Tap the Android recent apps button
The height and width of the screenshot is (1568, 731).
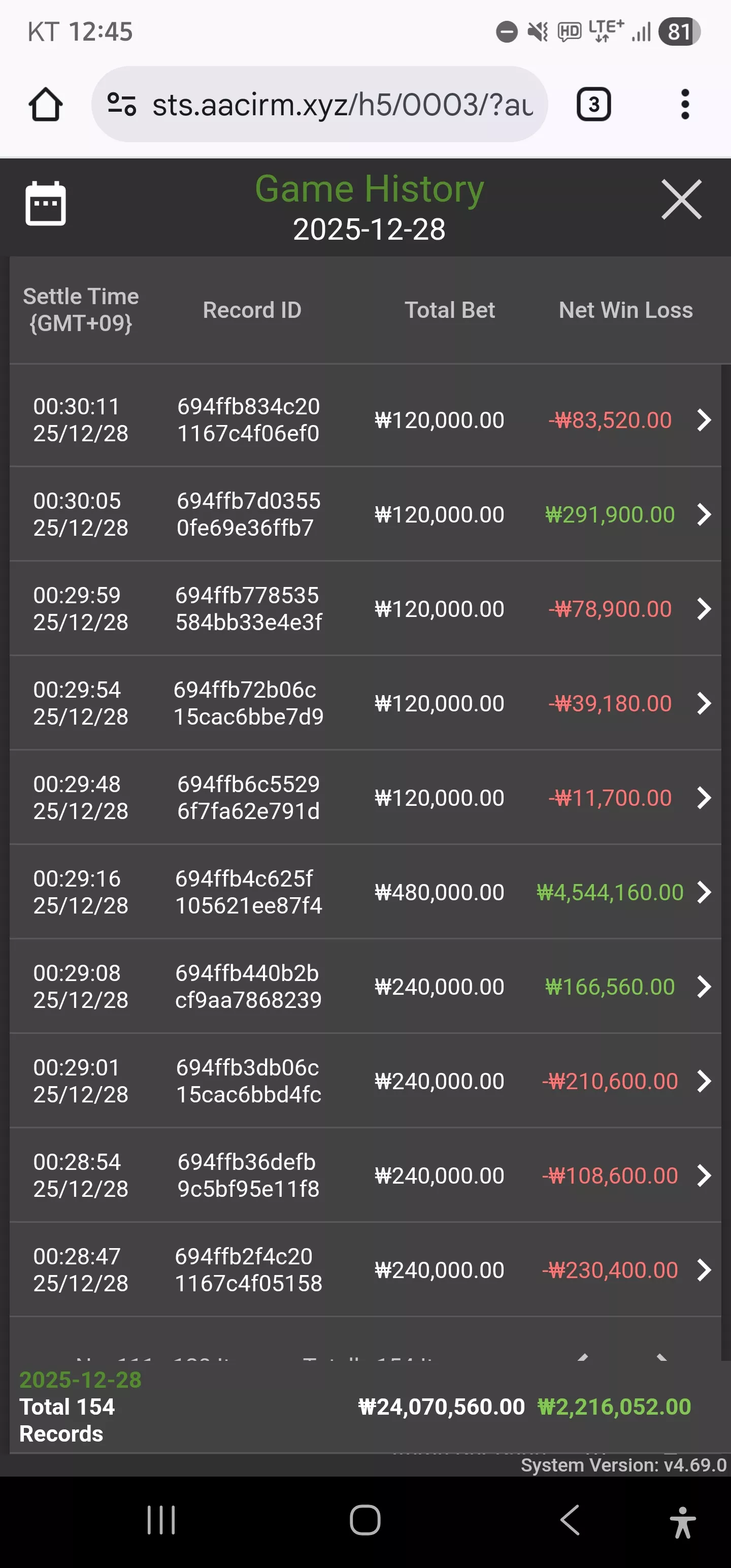click(161, 1520)
